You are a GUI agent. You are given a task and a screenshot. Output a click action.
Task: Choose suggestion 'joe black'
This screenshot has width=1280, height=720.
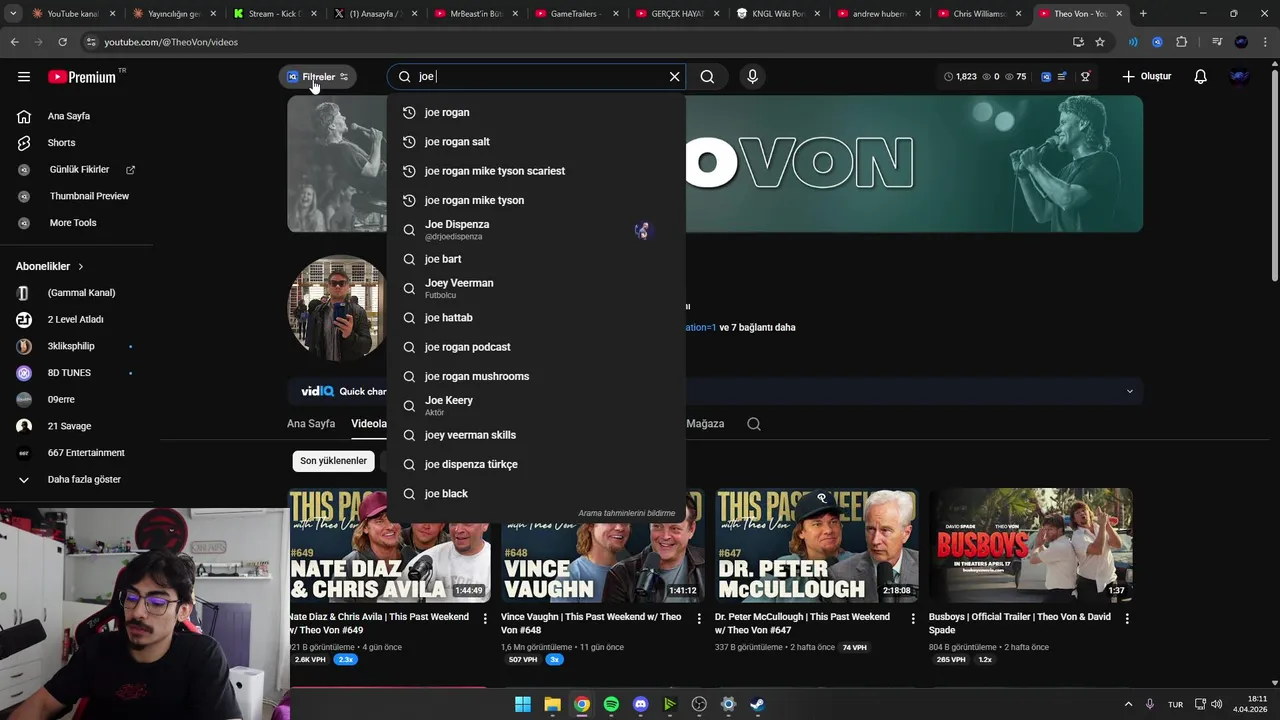click(536, 494)
